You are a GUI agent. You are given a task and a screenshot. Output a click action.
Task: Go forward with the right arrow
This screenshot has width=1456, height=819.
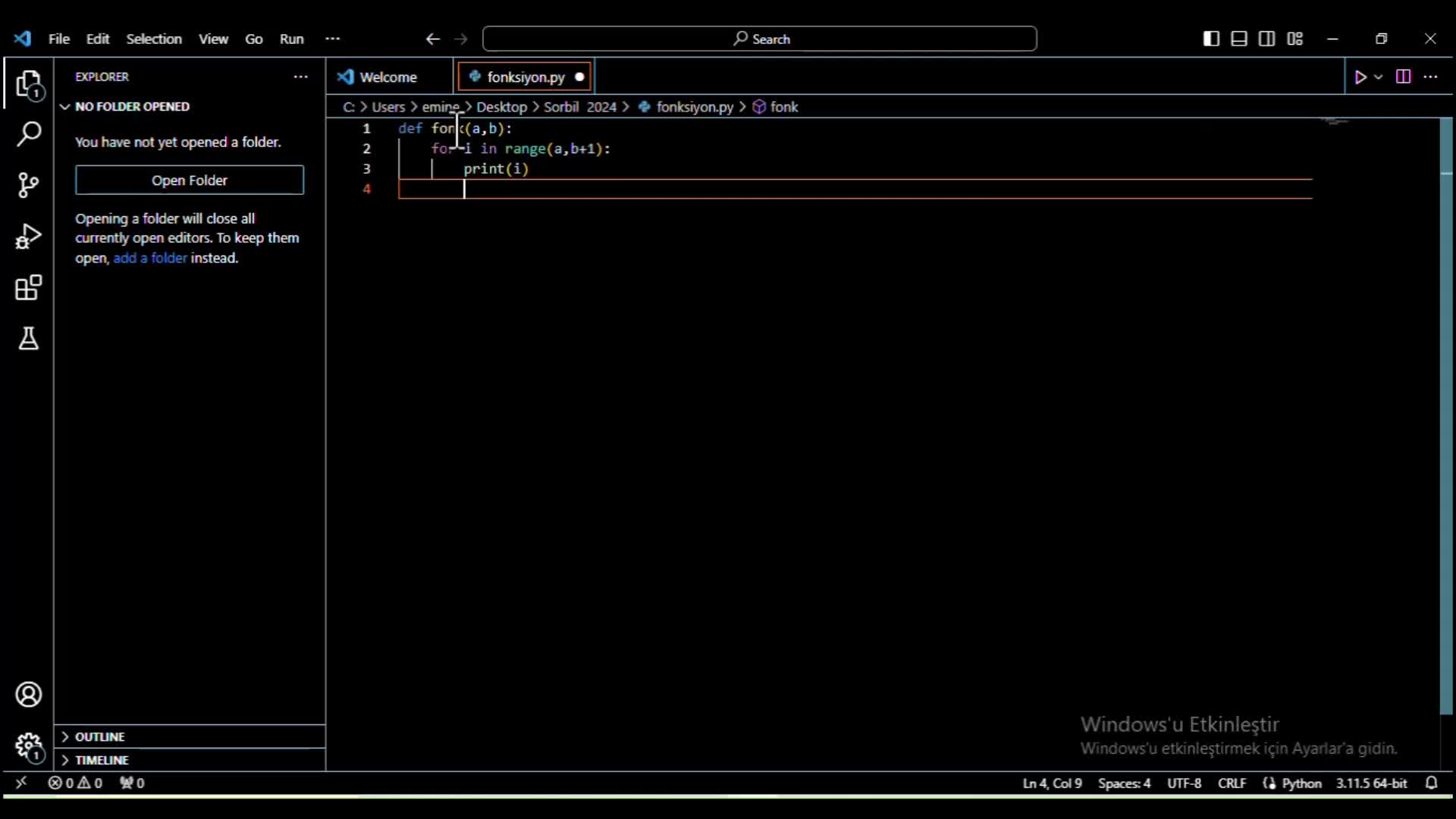tap(461, 39)
